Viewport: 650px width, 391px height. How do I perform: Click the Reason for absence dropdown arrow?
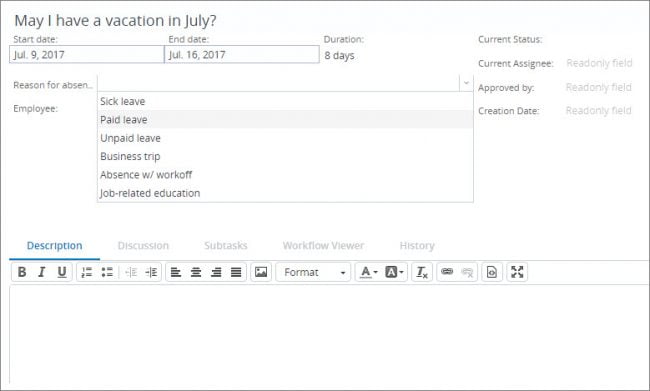pos(466,83)
